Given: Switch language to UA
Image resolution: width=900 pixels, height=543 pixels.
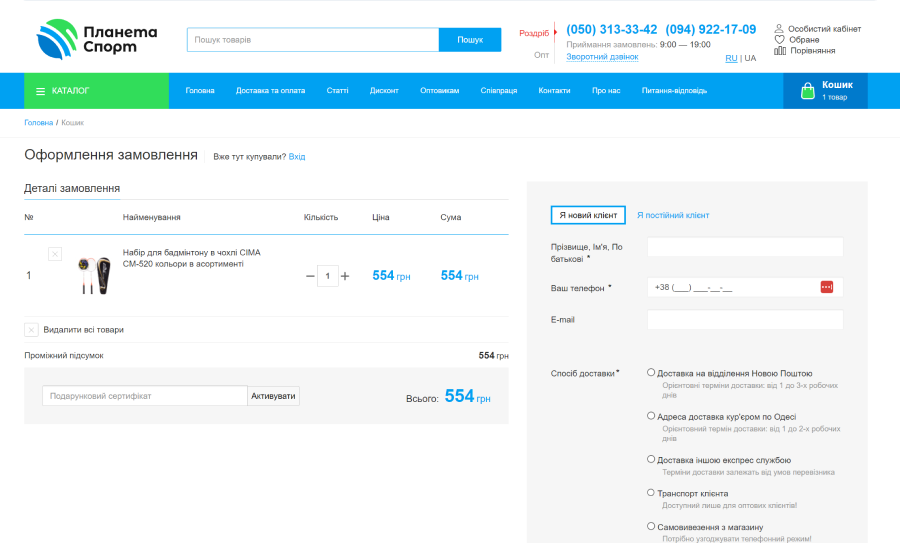Looking at the screenshot, I should pyautogui.click(x=750, y=58).
